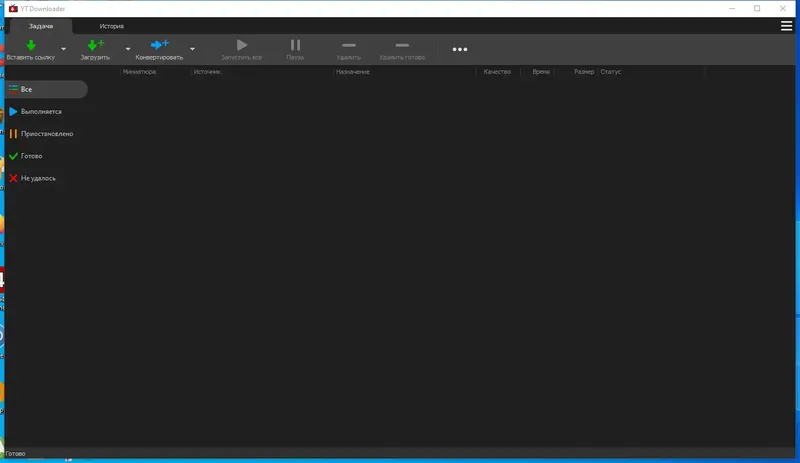
Task: Click the Загрузить download icon
Action: pyautogui.click(x=95, y=45)
